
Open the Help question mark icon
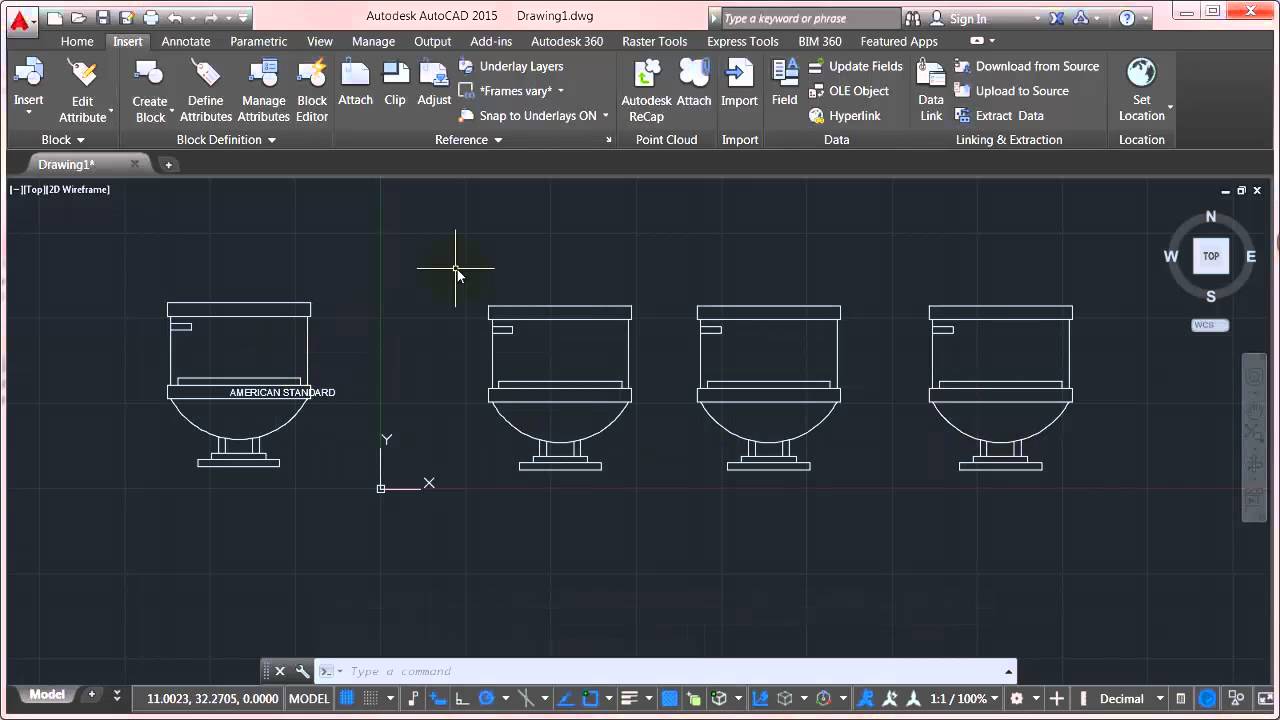[1127, 18]
